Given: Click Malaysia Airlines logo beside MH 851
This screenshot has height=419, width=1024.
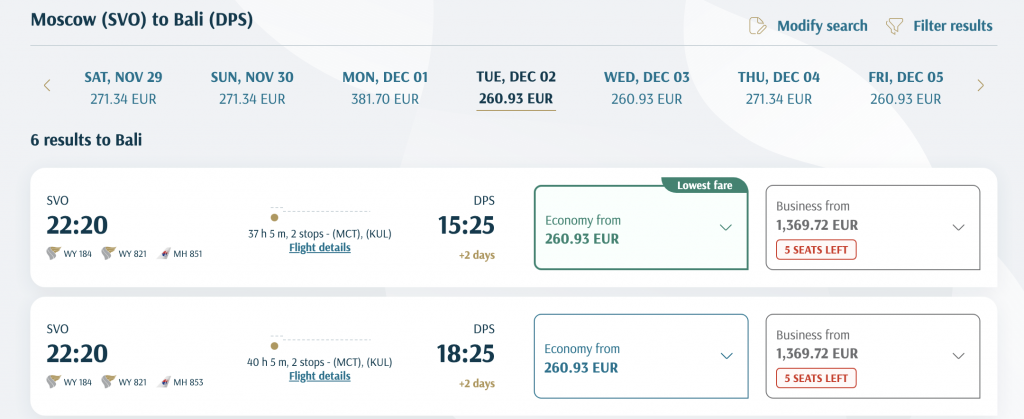Looking at the screenshot, I should 163,253.
